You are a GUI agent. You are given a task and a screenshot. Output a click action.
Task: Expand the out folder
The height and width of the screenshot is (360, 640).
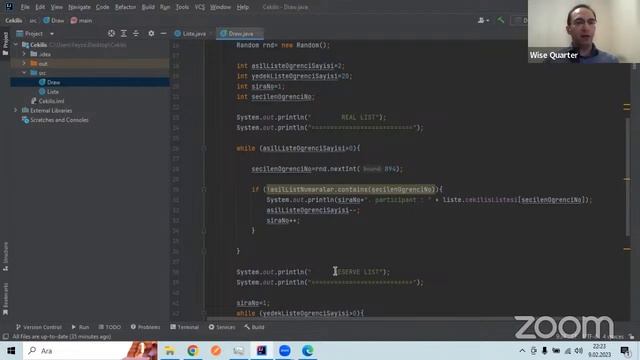24,63
